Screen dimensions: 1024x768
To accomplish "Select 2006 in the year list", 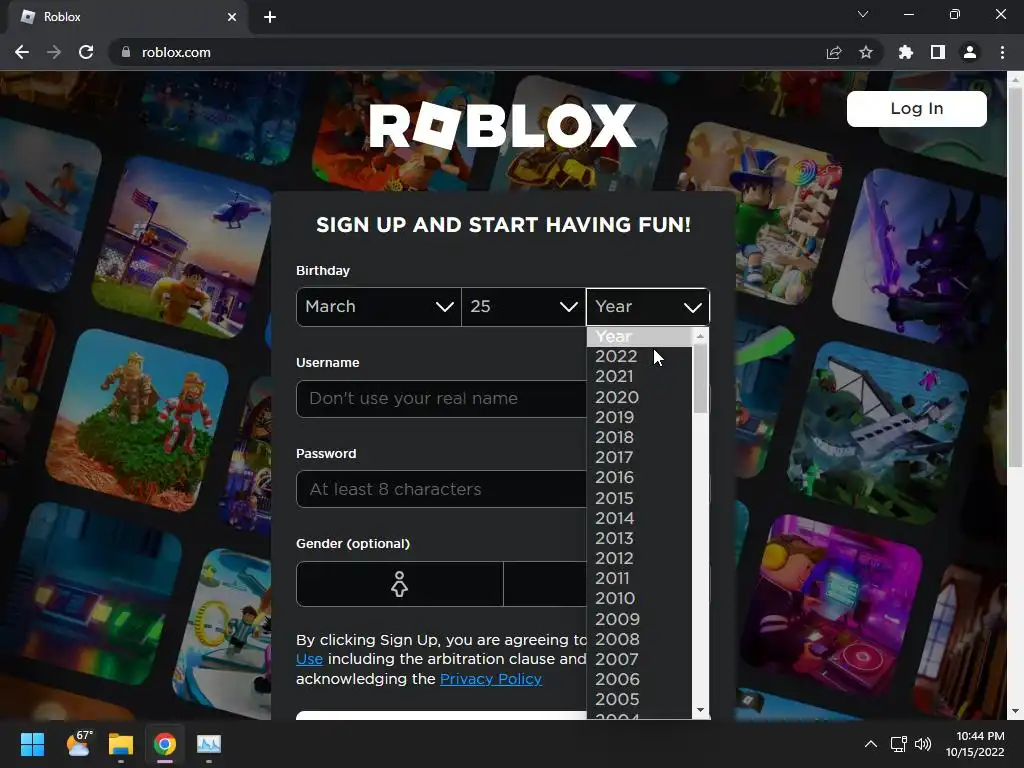I will click(x=639, y=680).
